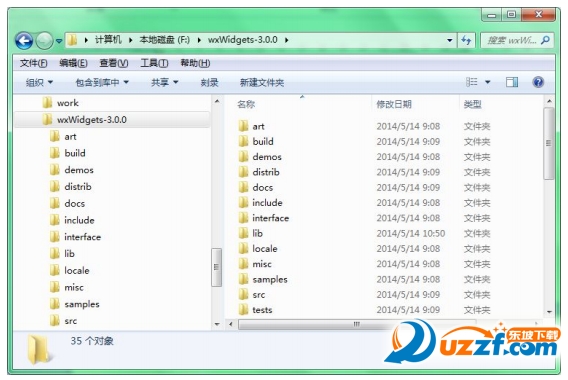The height and width of the screenshot is (380, 568).
Task: Open address bar history dropdown arrow
Action: [450, 40]
